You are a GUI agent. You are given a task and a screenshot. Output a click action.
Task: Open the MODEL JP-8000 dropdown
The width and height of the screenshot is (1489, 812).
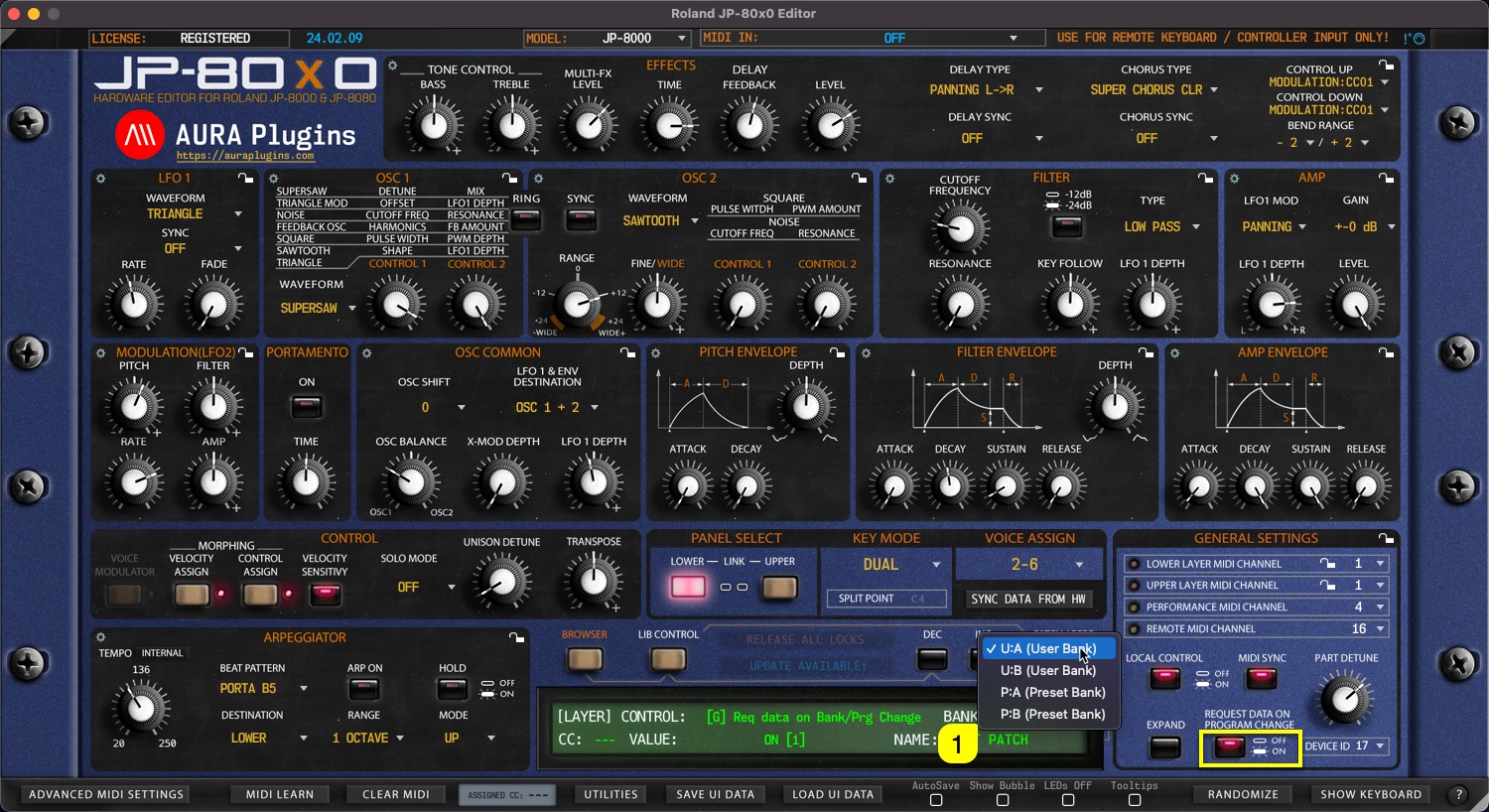pos(608,38)
